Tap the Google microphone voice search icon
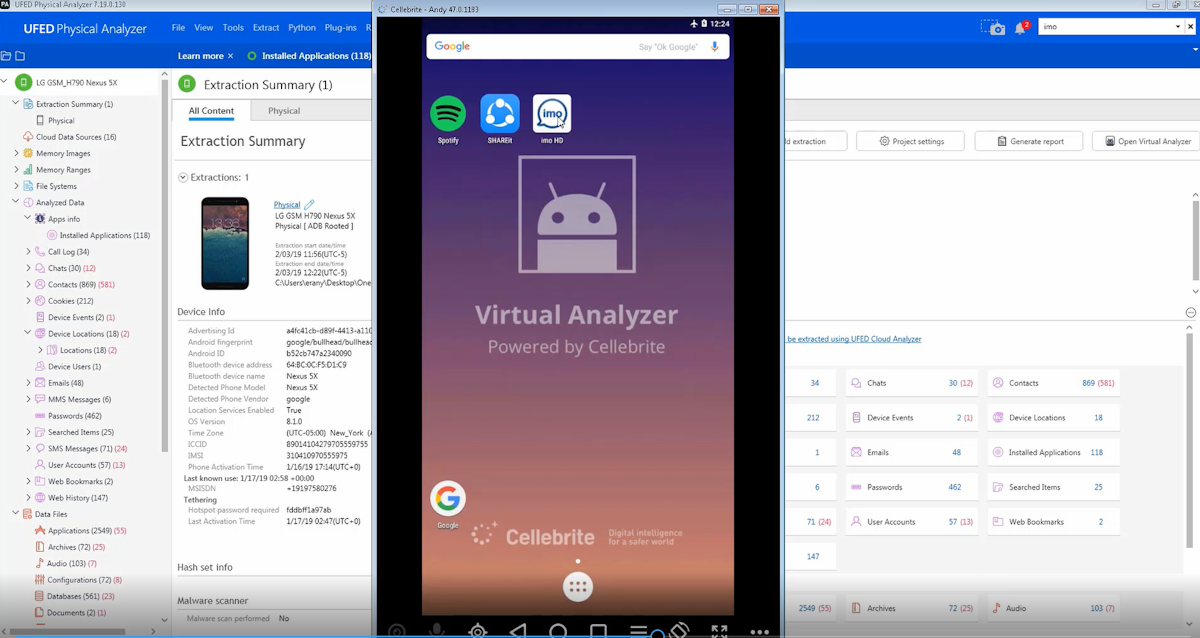This screenshot has height=638, width=1200. [x=715, y=47]
